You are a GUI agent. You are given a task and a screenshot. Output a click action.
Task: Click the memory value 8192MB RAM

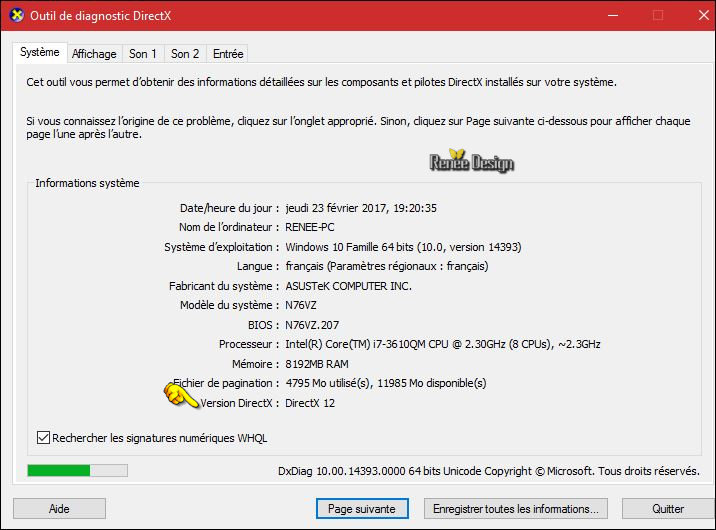(x=317, y=364)
